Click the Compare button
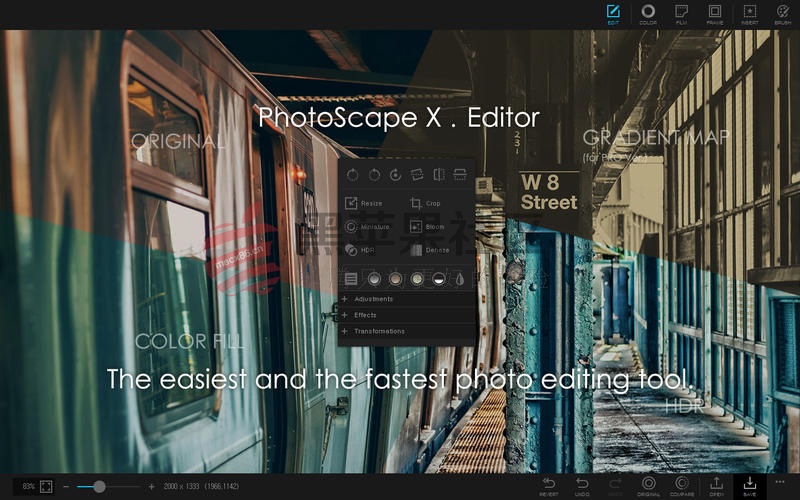Viewport: 800px width, 500px height. tap(682, 487)
